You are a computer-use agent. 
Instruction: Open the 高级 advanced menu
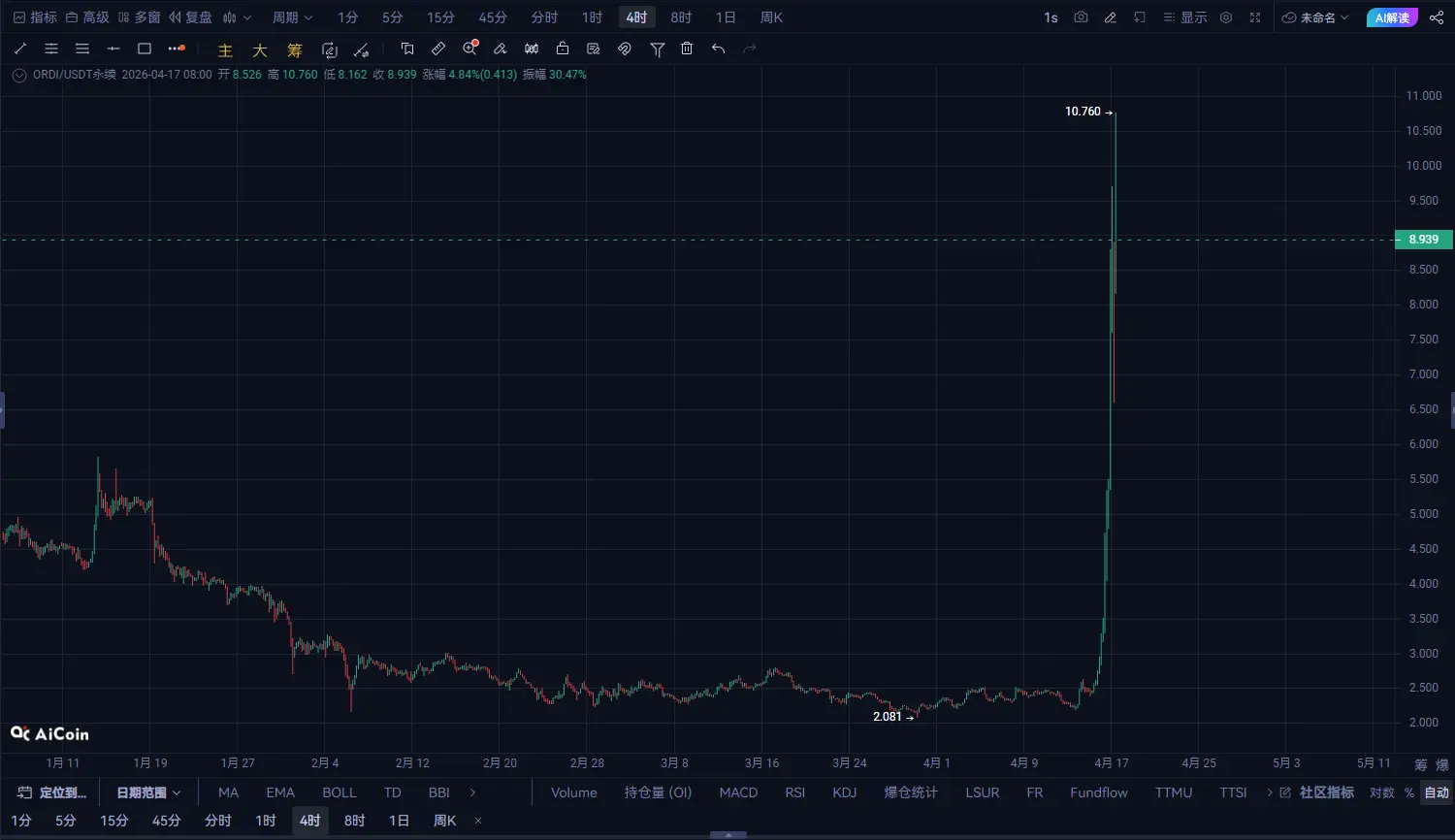[x=87, y=17]
